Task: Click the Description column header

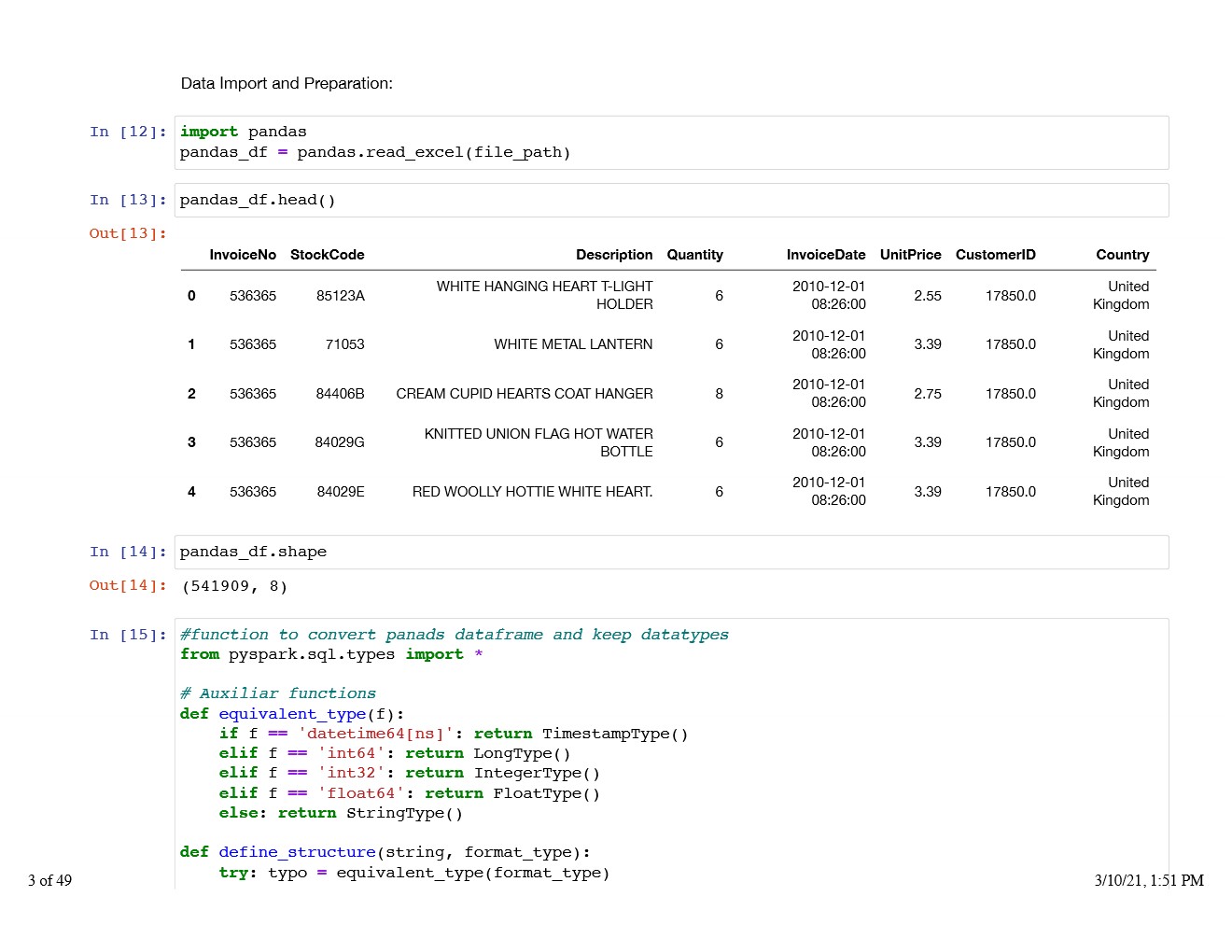Action: pos(614,255)
